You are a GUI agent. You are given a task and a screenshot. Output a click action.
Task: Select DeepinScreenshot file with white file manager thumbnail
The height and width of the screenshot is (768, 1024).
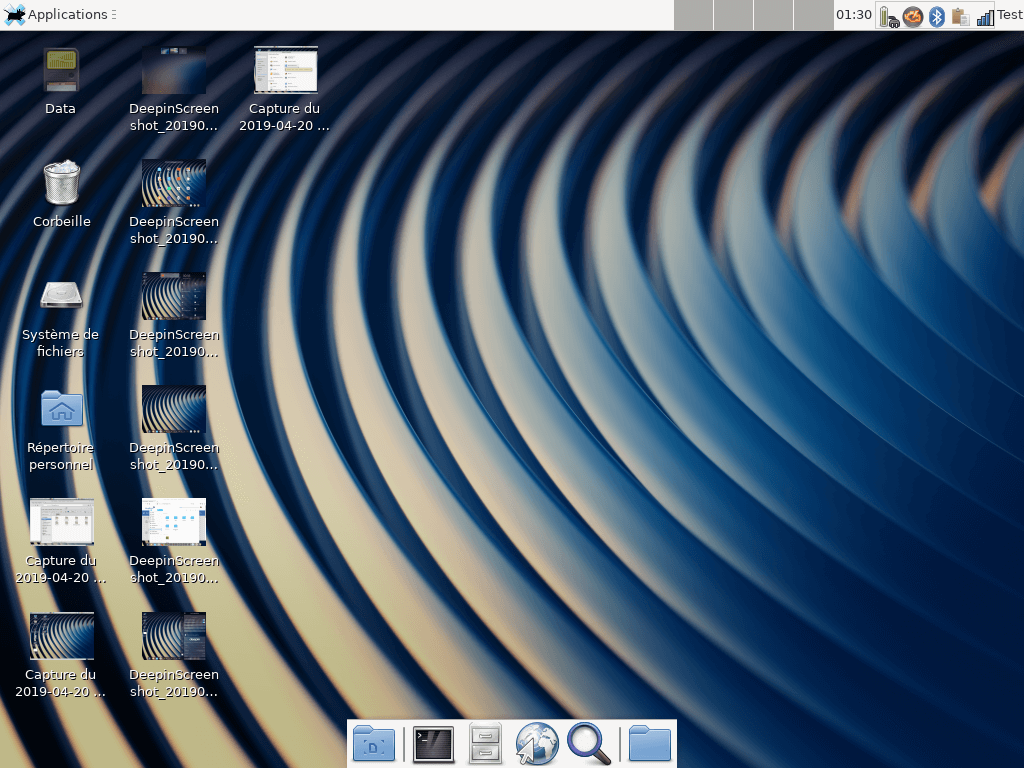pos(174,522)
